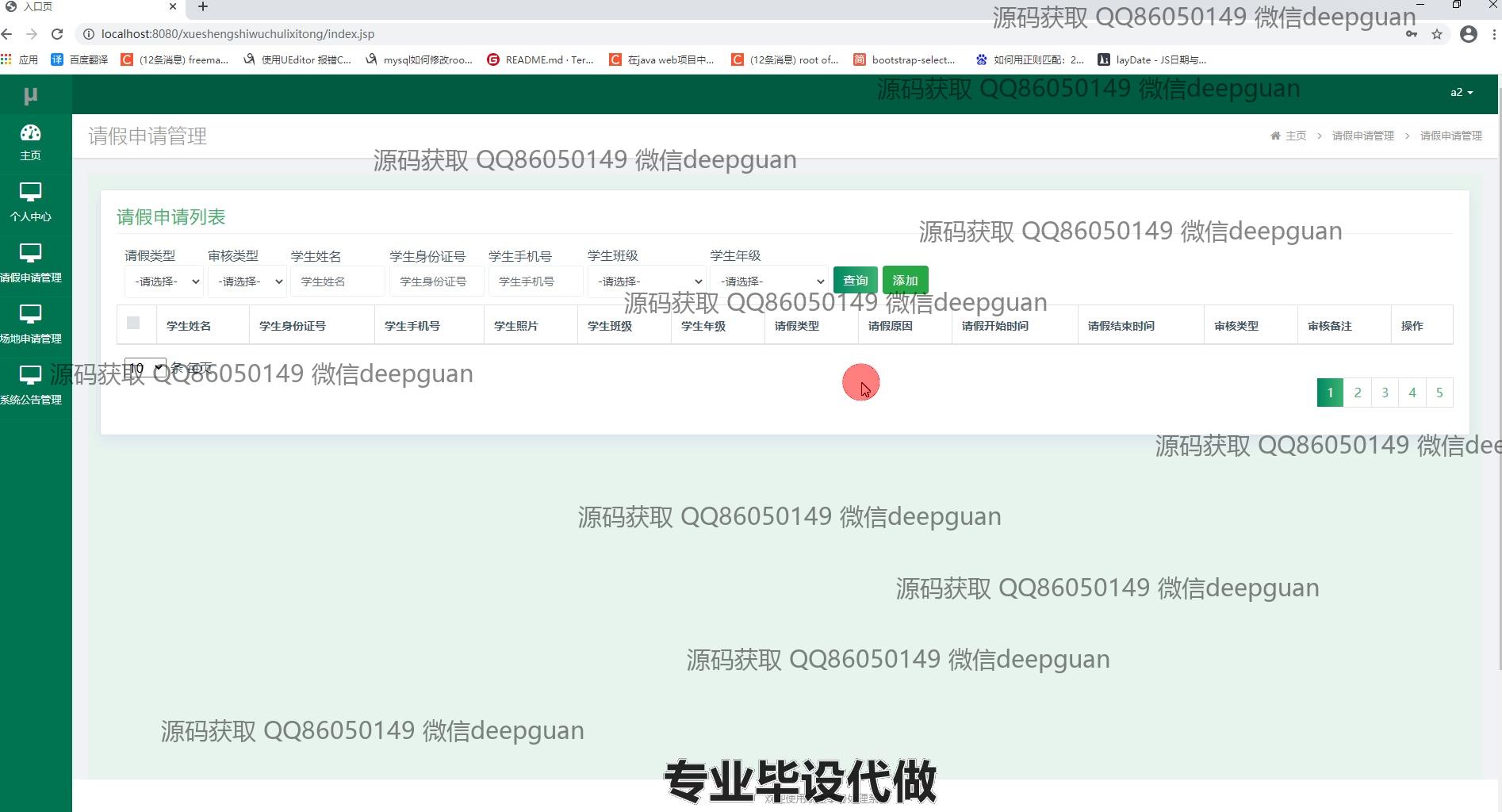
Task: Bookmark this page with star icon
Action: pos(1436,34)
